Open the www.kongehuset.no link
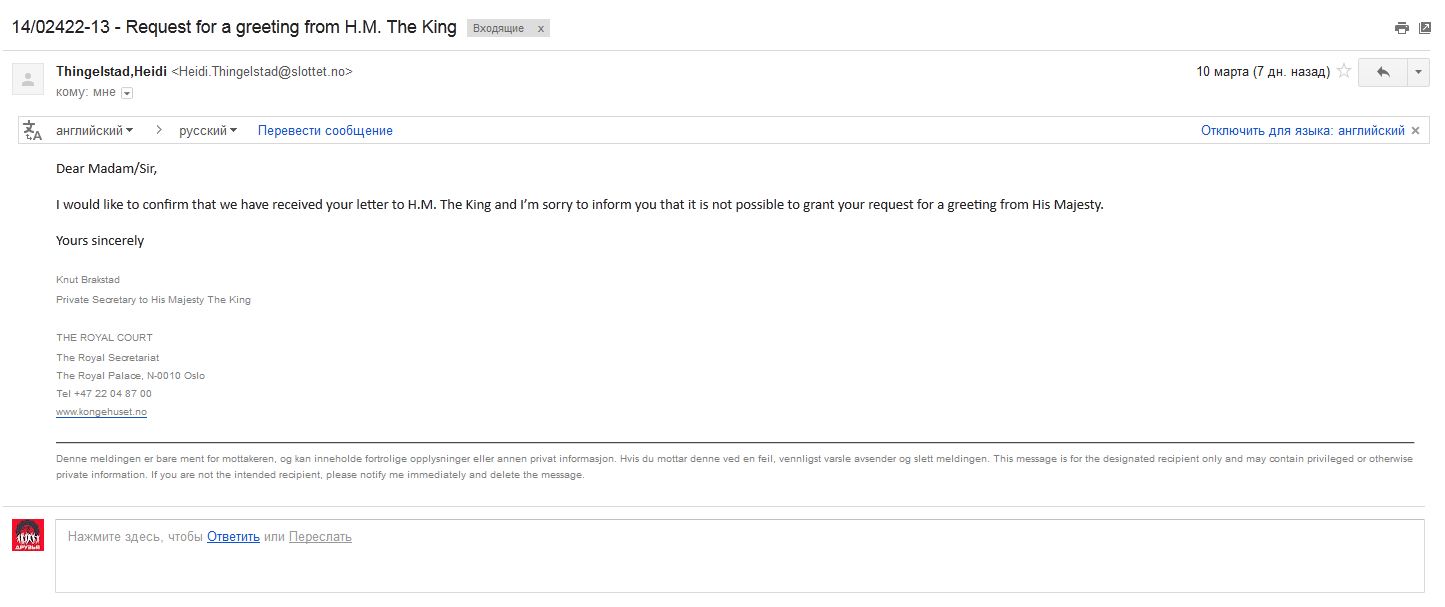 (101, 412)
